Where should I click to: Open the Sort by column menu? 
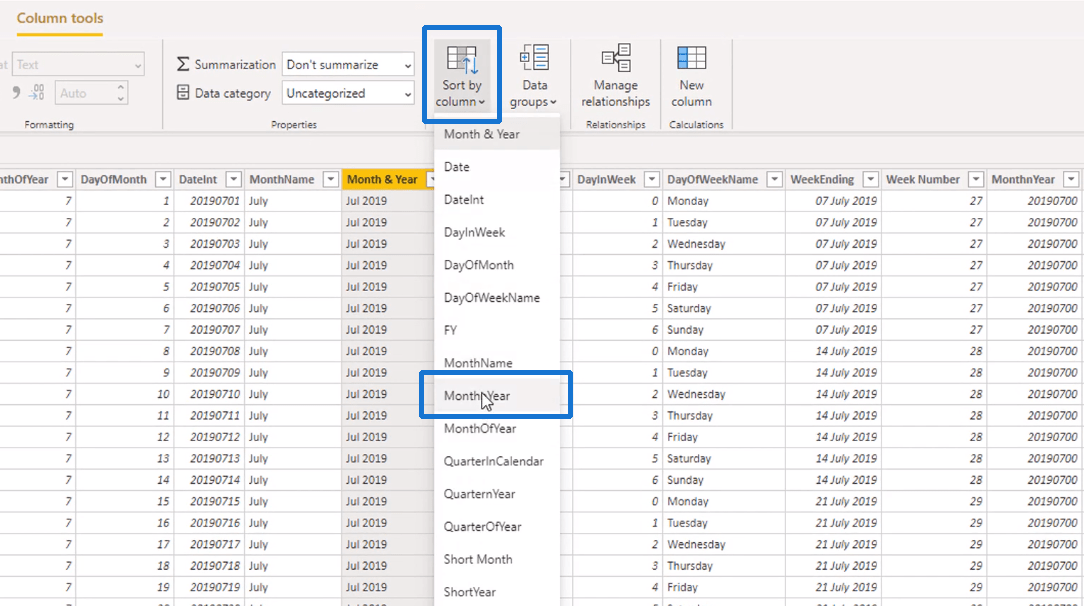(x=462, y=75)
